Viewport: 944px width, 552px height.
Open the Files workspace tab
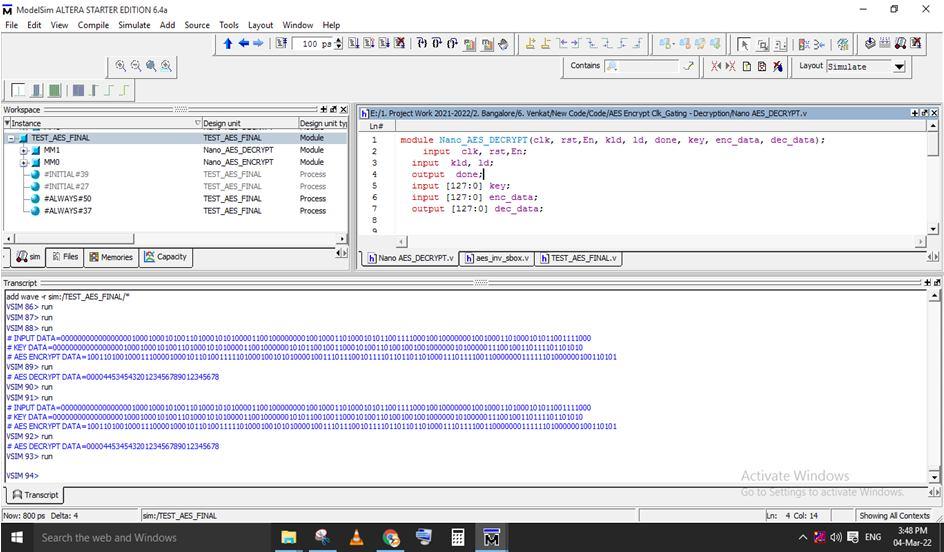point(65,257)
